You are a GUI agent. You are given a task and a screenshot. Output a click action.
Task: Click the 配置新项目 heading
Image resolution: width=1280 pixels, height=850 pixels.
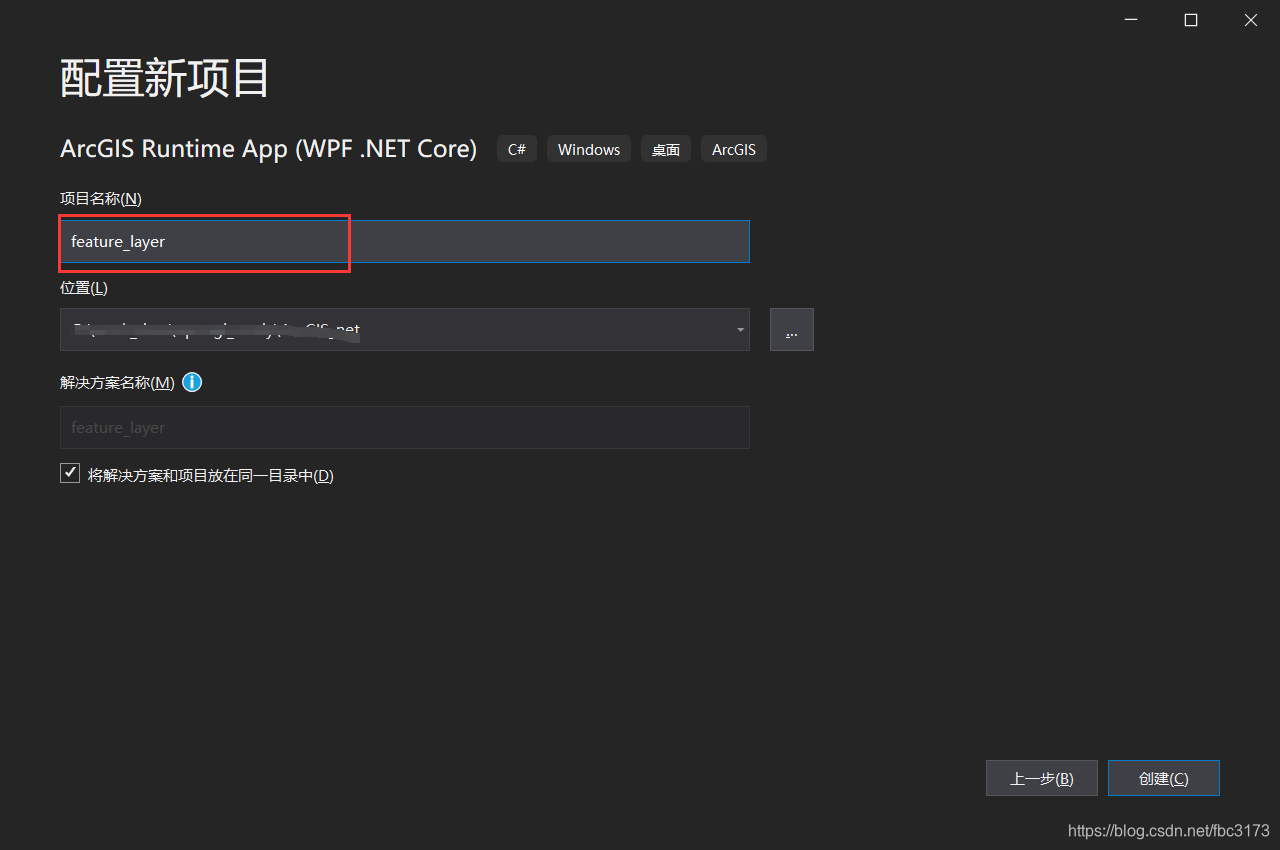(x=165, y=78)
